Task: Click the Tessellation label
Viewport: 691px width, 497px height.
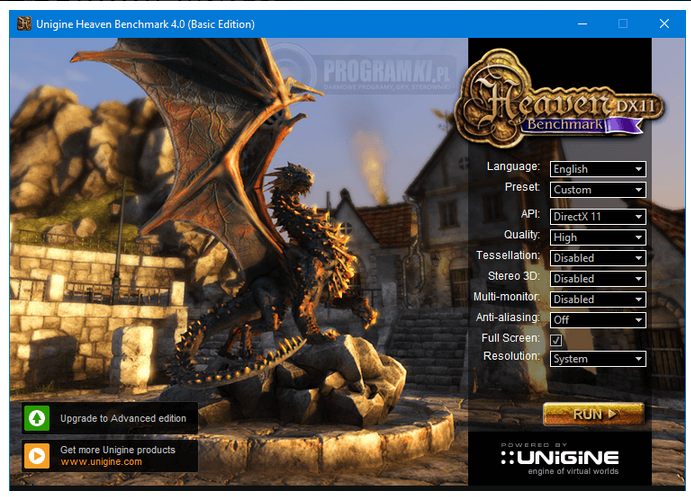Action: [508, 256]
